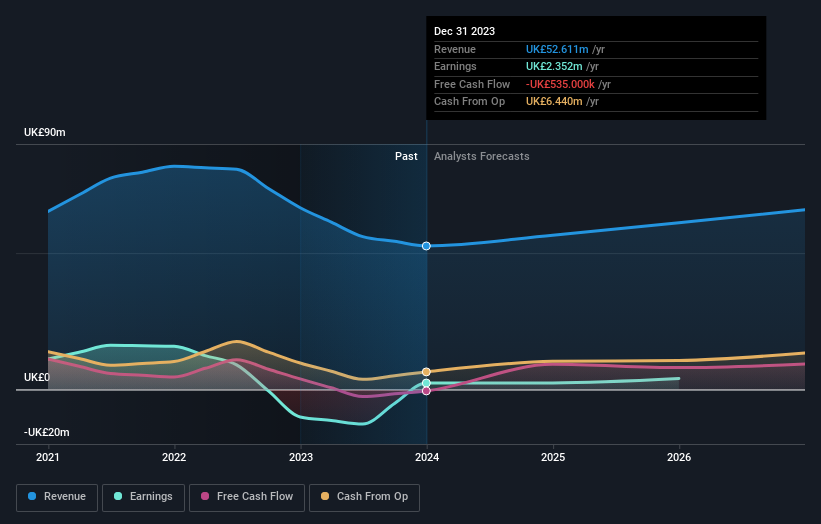Click the pink Free Cash Flow data point
Viewport: 821px width, 524px height.
426,391
